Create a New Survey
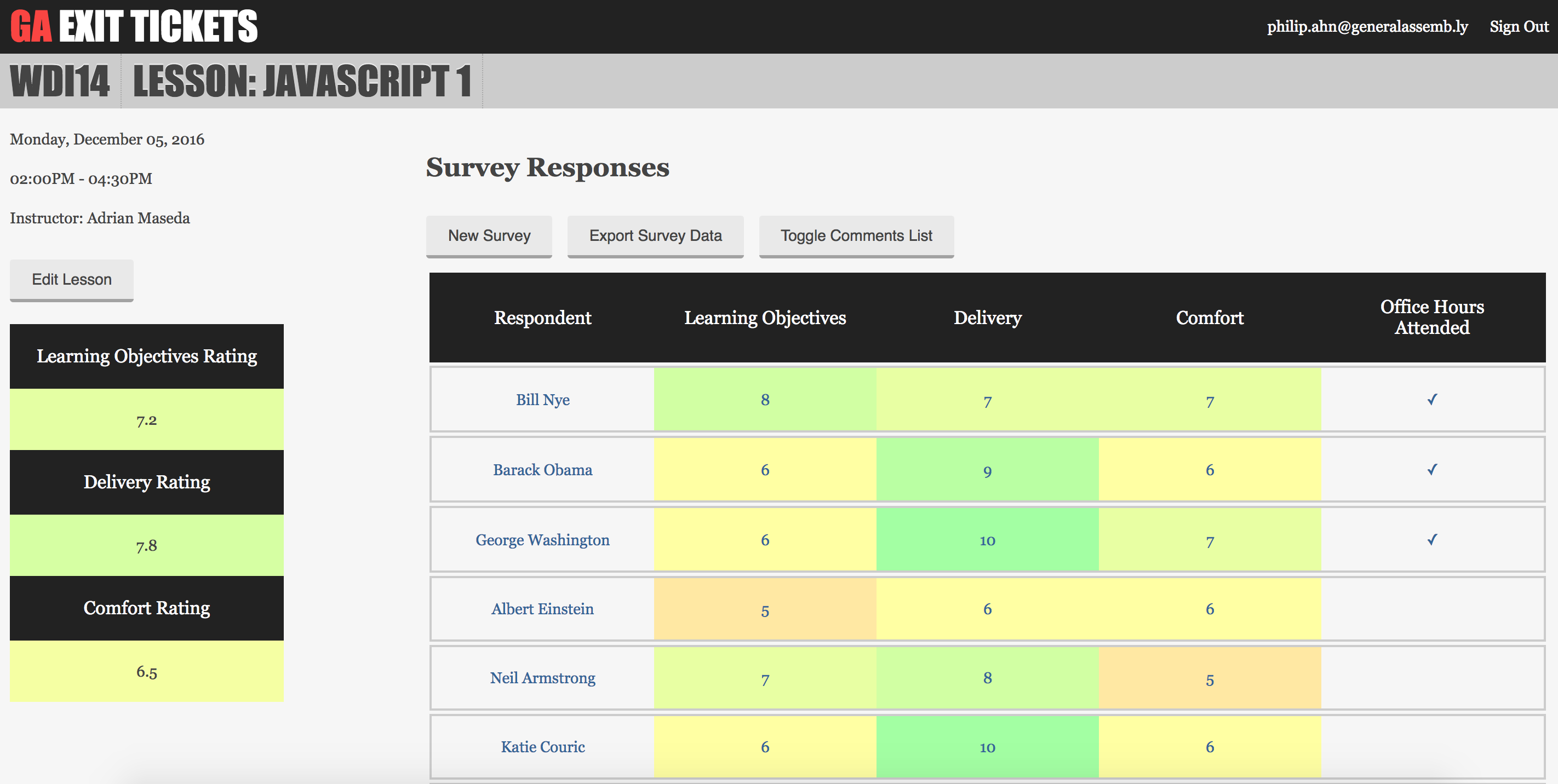Image resolution: width=1558 pixels, height=784 pixels. 489,236
